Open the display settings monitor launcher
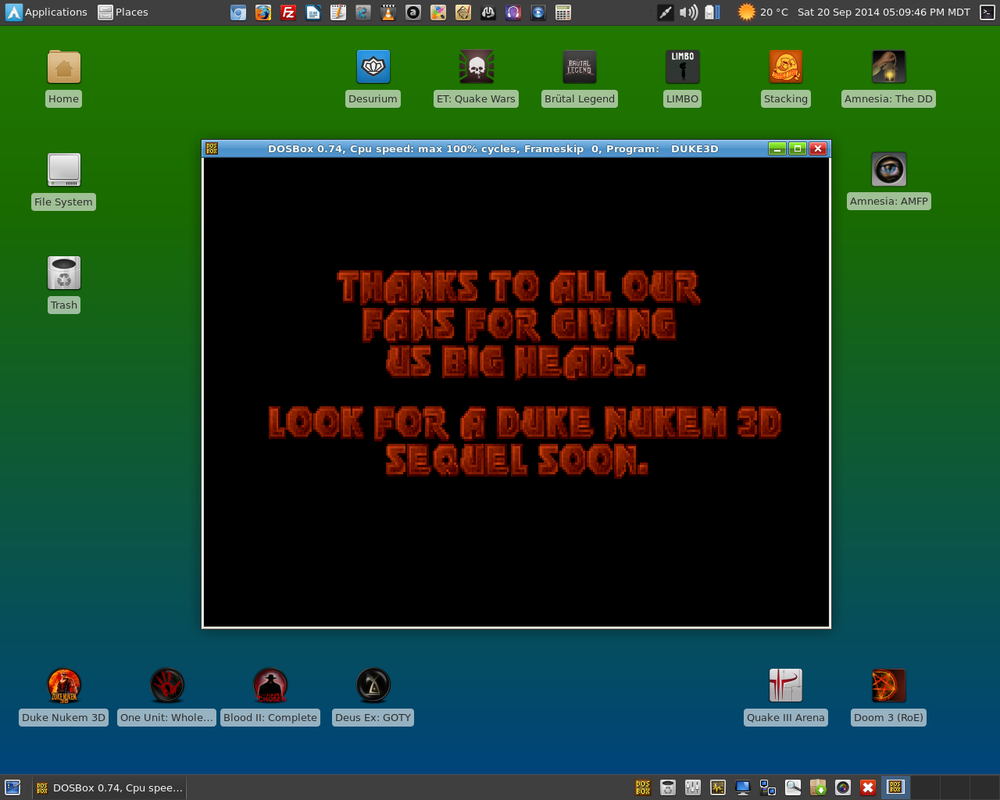This screenshot has width=1000, height=800. coord(742,788)
